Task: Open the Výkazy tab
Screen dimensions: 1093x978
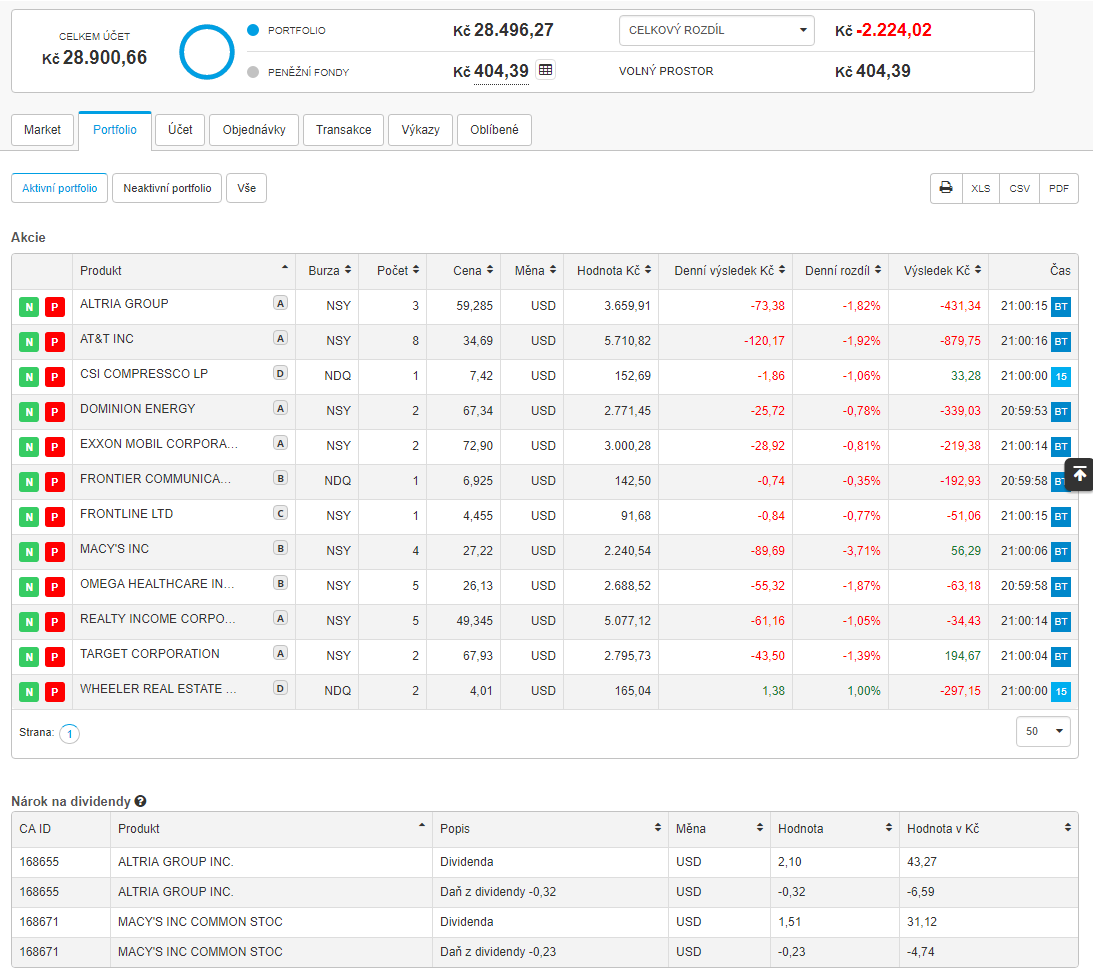Action: pyautogui.click(x=420, y=130)
